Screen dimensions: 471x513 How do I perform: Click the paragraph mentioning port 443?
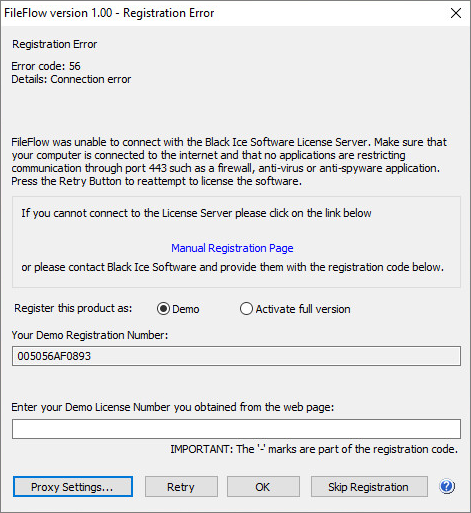(x=229, y=162)
